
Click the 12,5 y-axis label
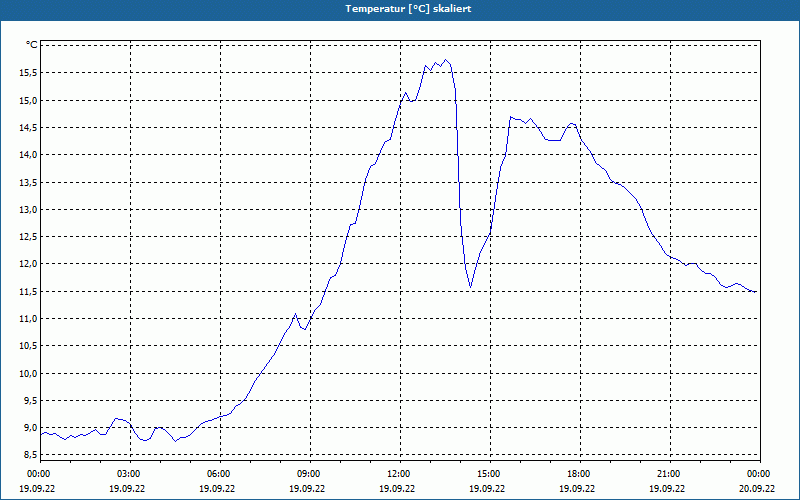[x=29, y=237]
